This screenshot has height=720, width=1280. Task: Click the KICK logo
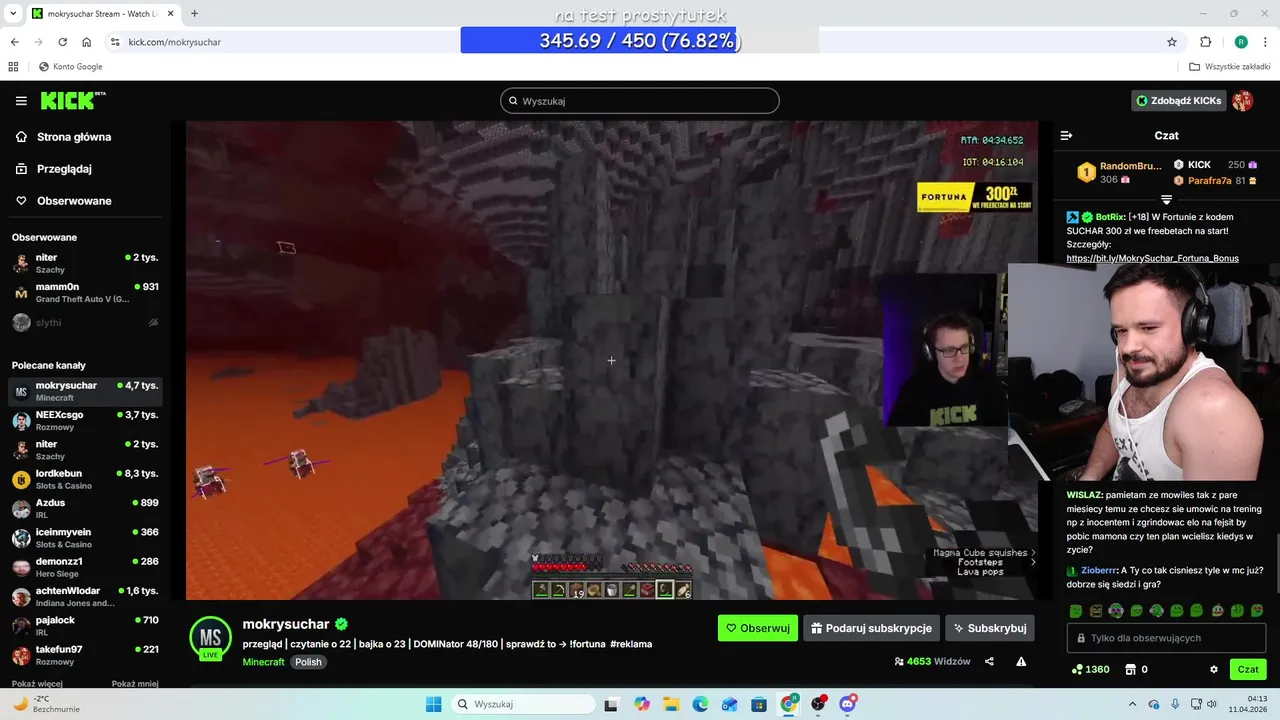pos(72,101)
